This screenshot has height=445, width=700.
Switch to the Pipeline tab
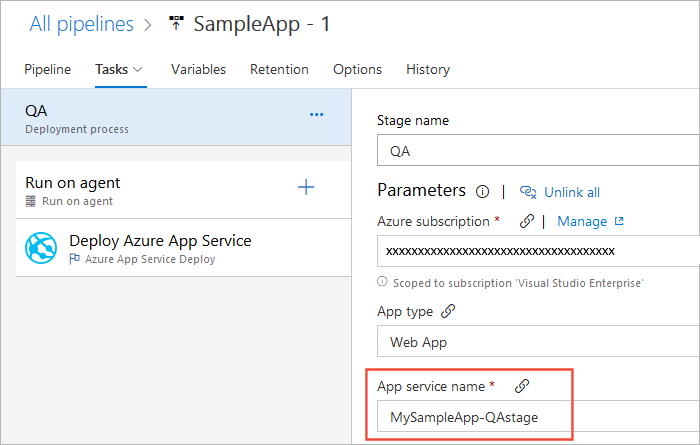(47, 70)
